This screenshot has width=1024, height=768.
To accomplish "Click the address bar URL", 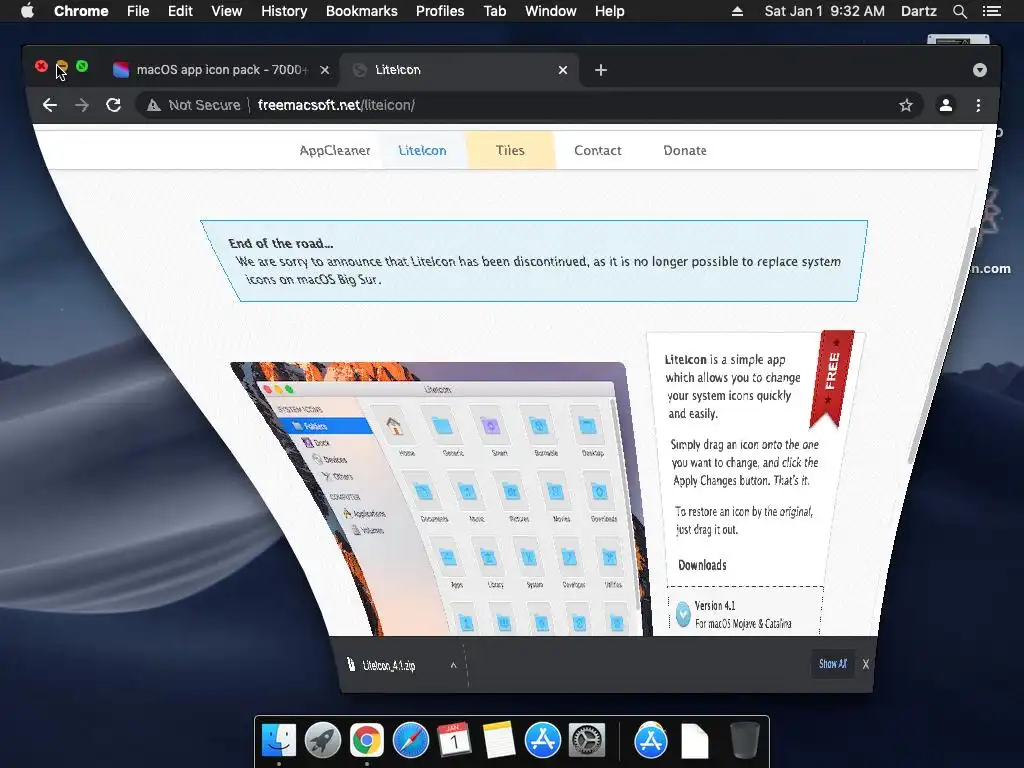I will [x=336, y=105].
